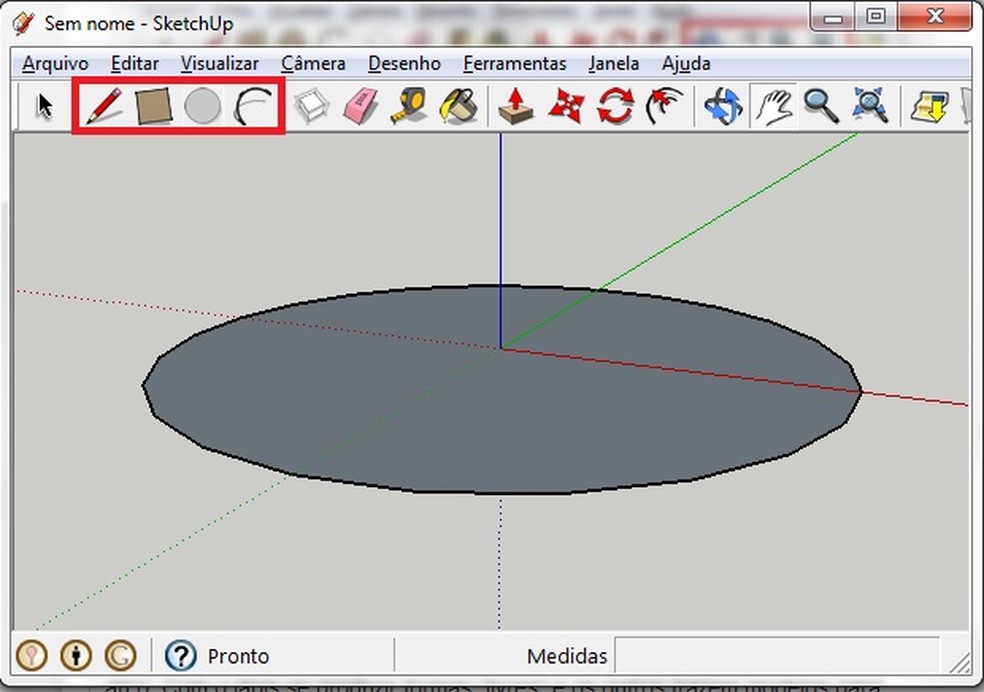The image size is (984, 692).
Task: Close the SketchUp window
Action: pos(934,16)
